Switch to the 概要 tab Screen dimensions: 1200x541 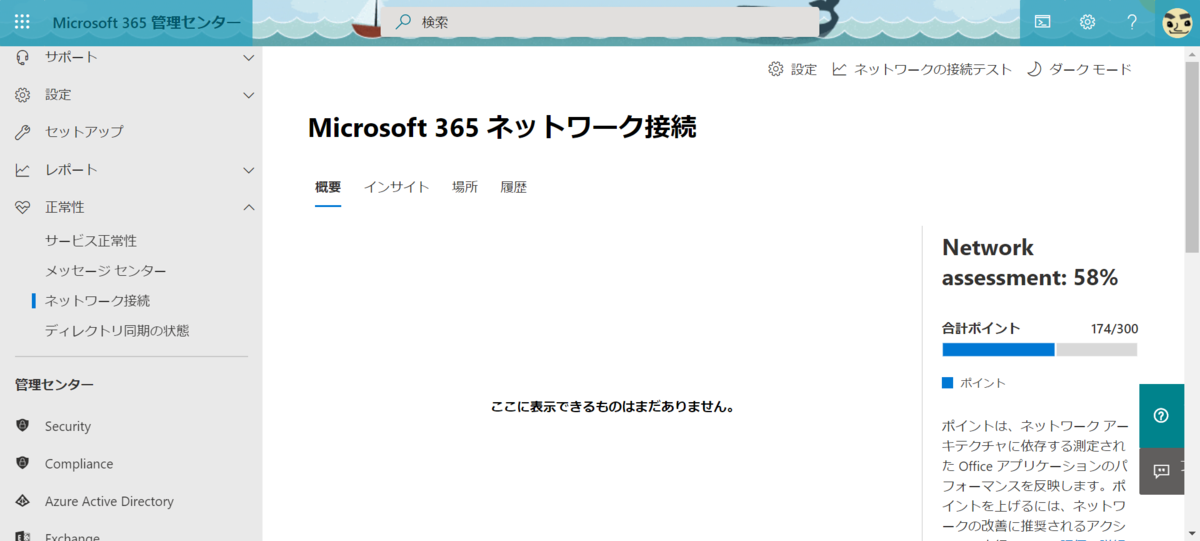[328, 187]
